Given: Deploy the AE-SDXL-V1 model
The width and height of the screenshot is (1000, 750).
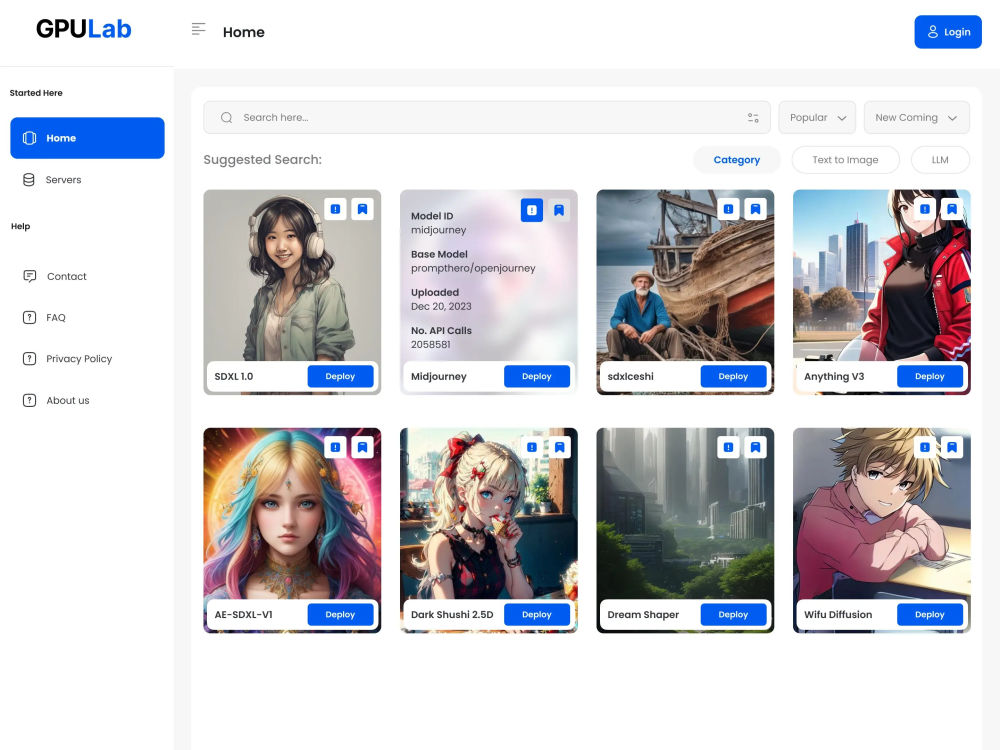Looking at the screenshot, I should pos(340,615).
